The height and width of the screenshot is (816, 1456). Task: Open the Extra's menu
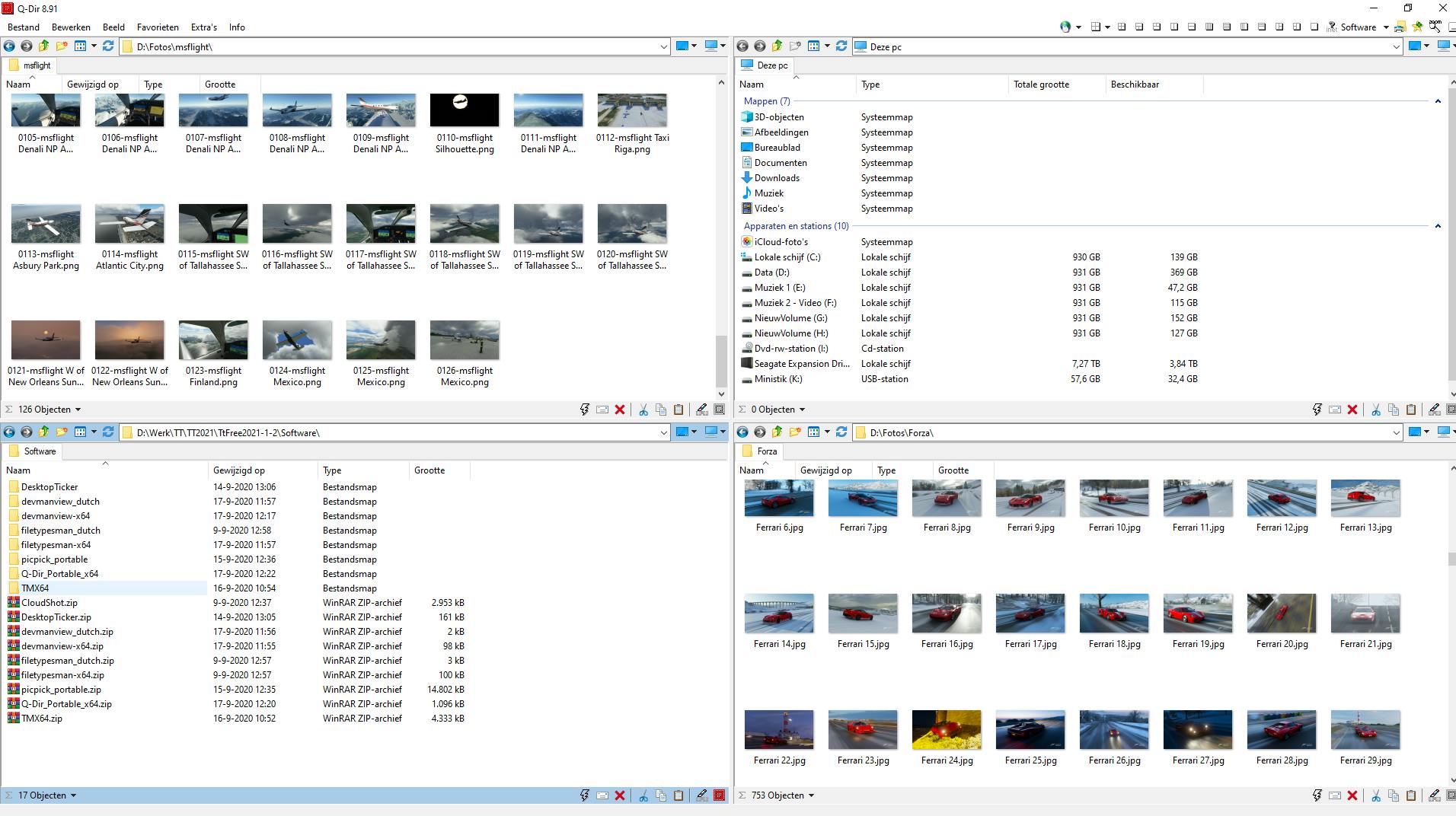pyautogui.click(x=204, y=27)
